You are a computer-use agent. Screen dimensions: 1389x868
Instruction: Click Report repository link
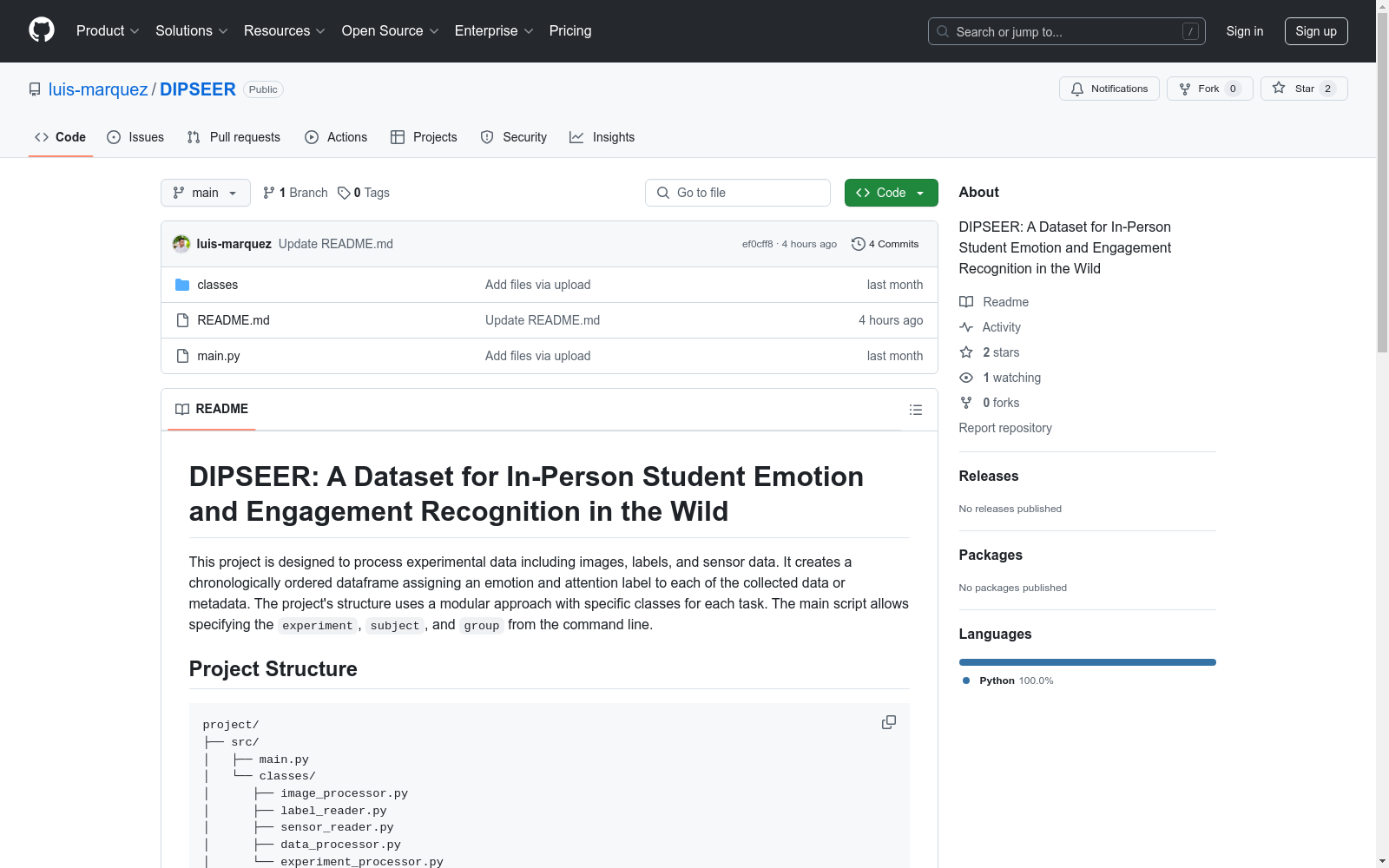[x=1005, y=428]
